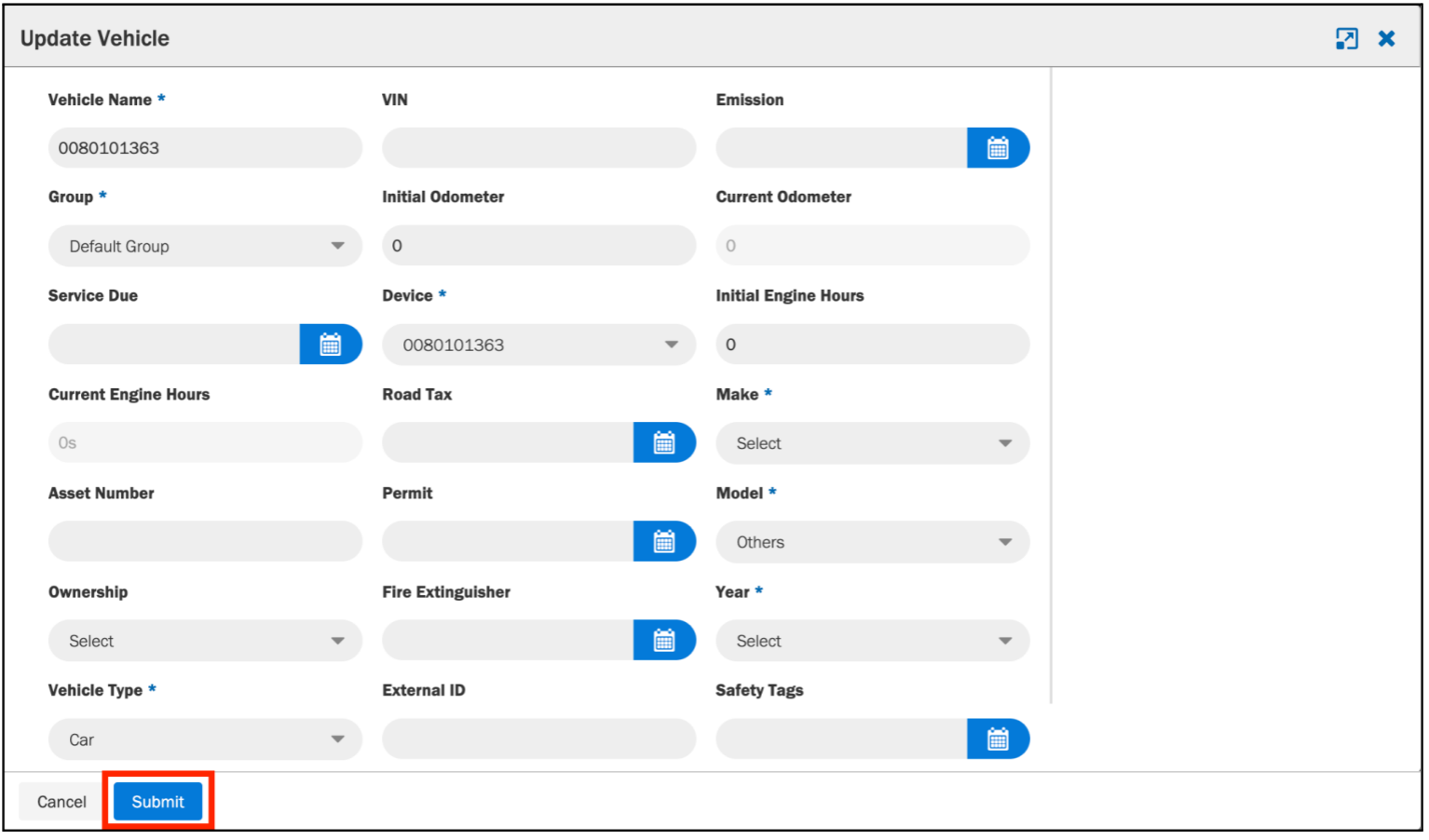Click the Submit button

tap(158, 802)
